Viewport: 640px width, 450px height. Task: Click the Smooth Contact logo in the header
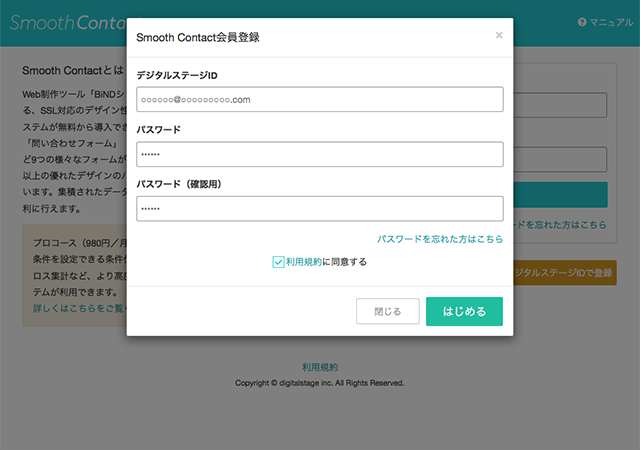point(68,23)
